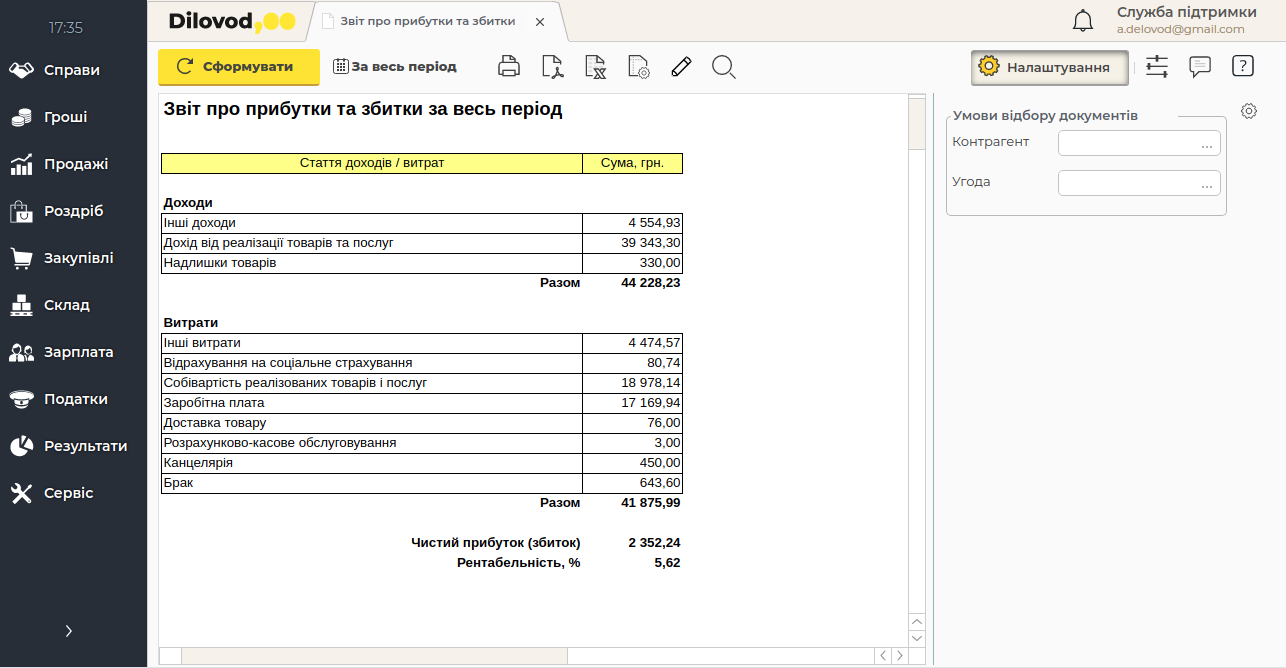Click the Контрагент input field
This screenshot has width=1286, height=668.
[x=1139, y=143]
